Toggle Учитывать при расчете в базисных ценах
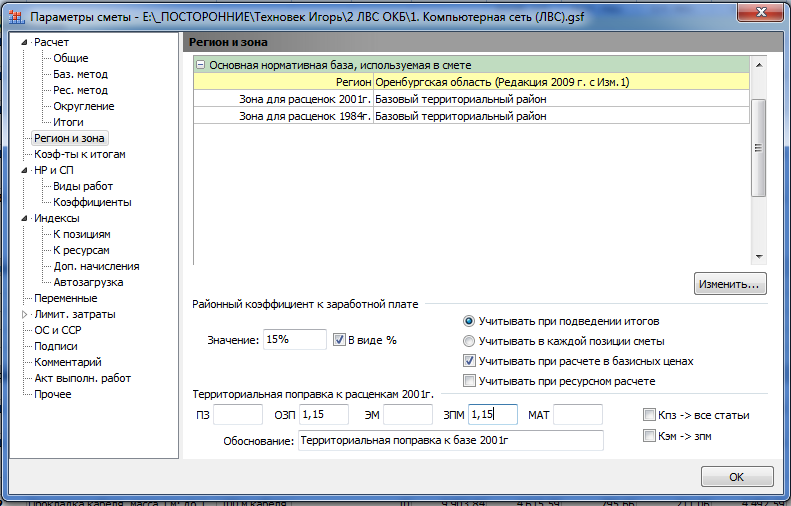This screenshot has width=791, height=506. (469, 361)
